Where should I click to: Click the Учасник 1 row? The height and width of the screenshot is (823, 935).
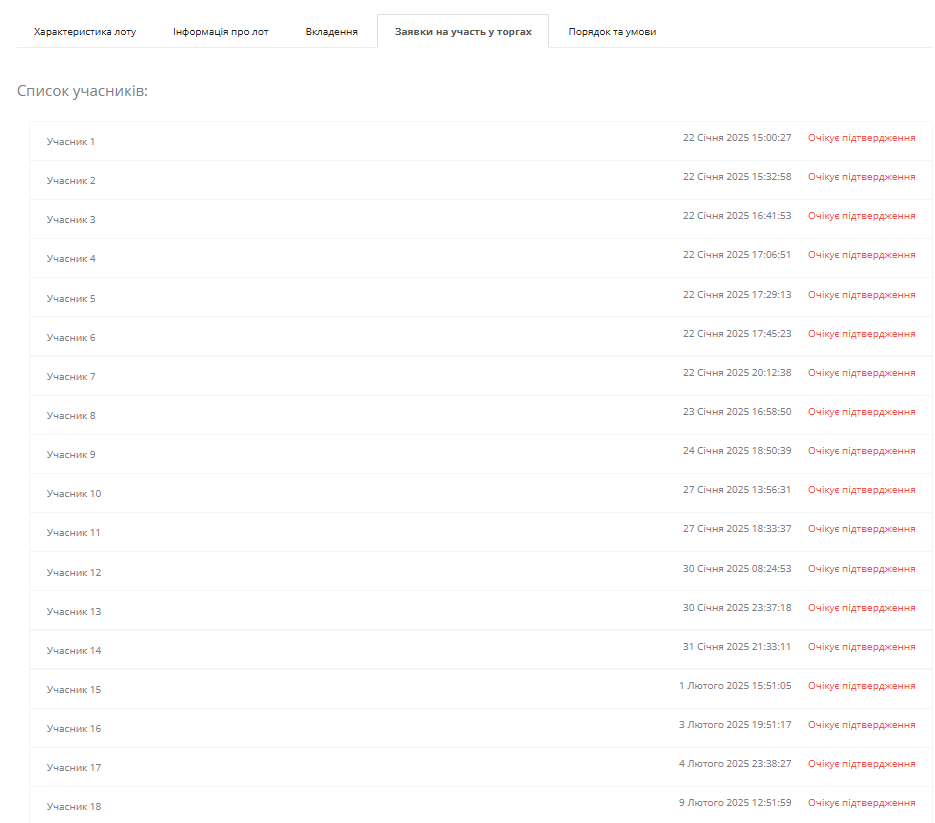click(x=71, y=142)
